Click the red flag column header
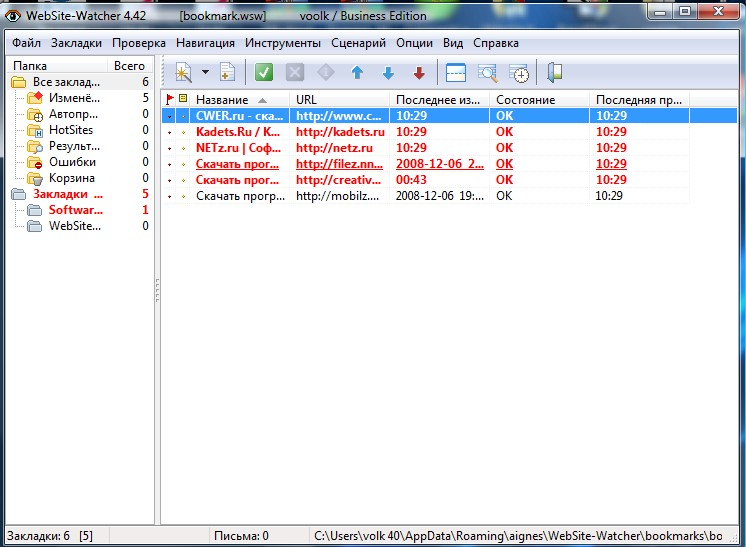The height and width of the screenshot is (547, 746). (169, 99)
